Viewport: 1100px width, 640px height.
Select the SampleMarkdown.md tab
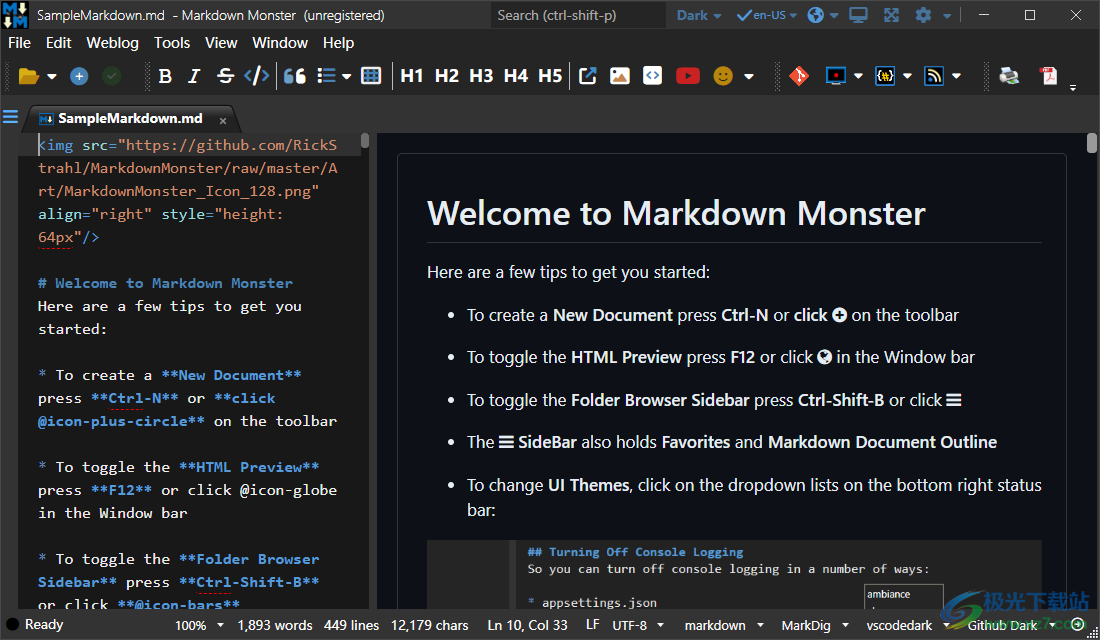[x=130, y=119]
